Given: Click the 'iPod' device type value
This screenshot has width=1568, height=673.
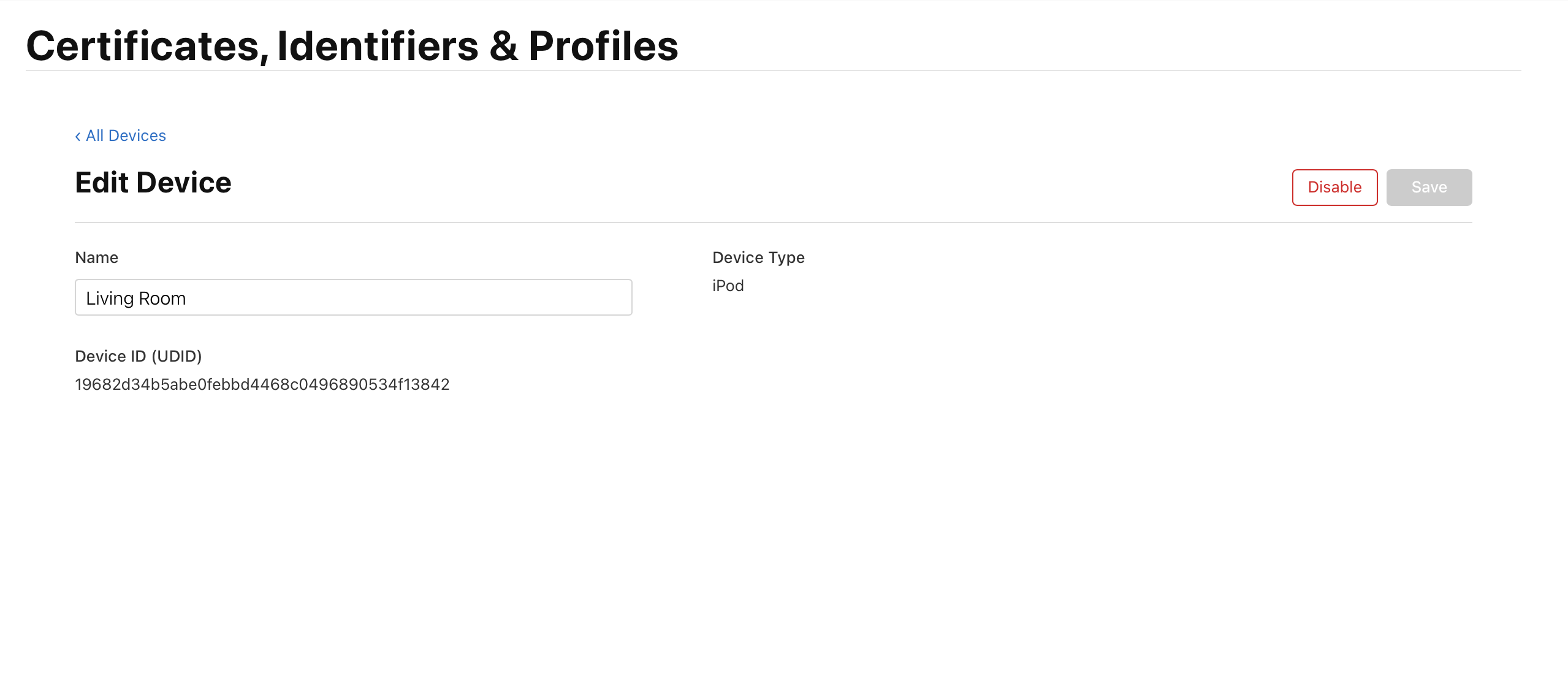Looking at the screenshot, I should tap(728, 286).
